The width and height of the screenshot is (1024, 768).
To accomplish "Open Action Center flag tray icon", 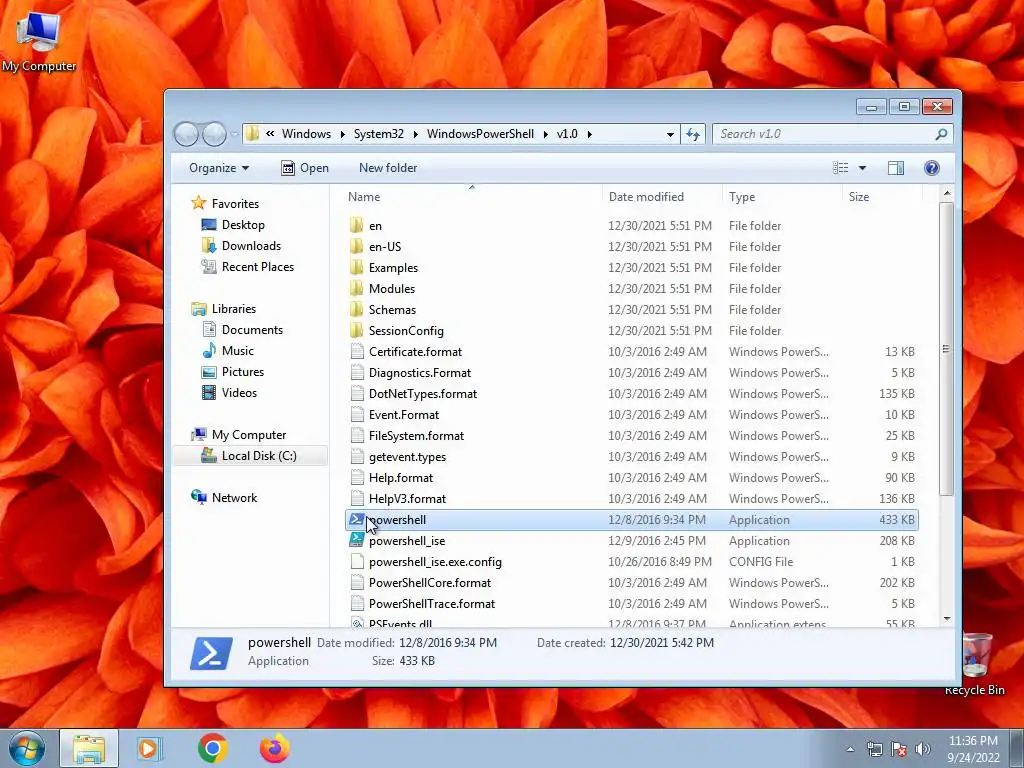I will [899, 748].
